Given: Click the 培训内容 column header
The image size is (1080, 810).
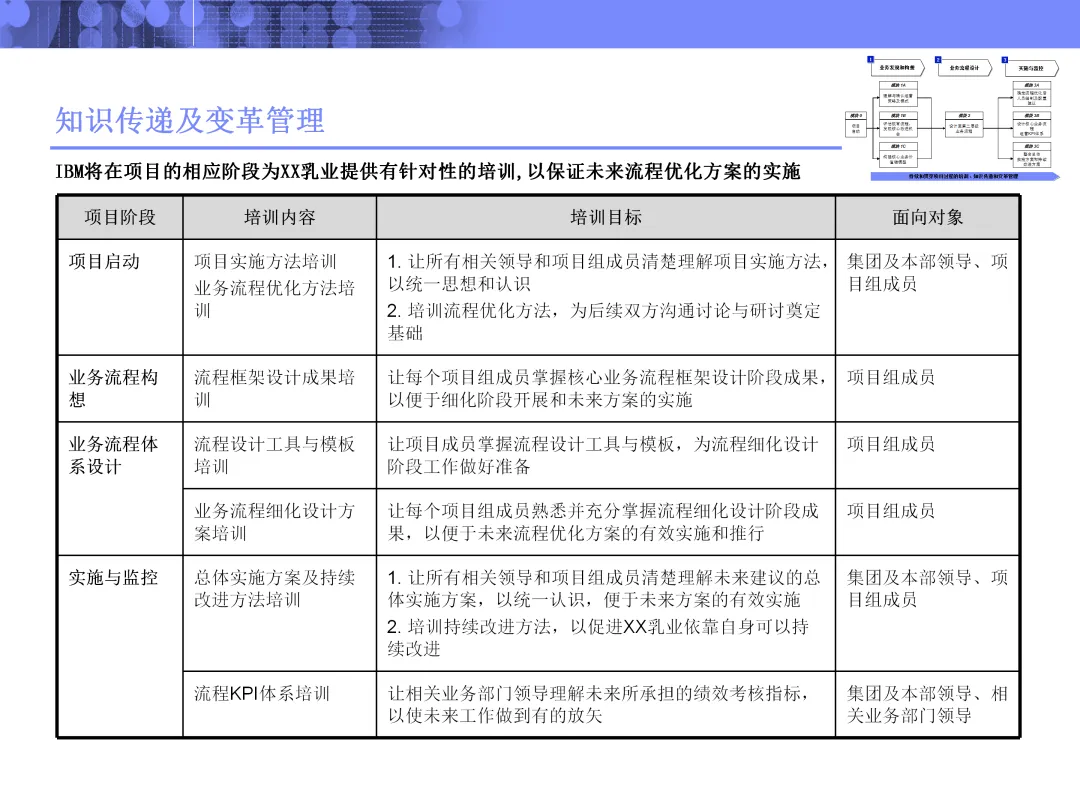Looking at the screenshot, I should (280, 218).
